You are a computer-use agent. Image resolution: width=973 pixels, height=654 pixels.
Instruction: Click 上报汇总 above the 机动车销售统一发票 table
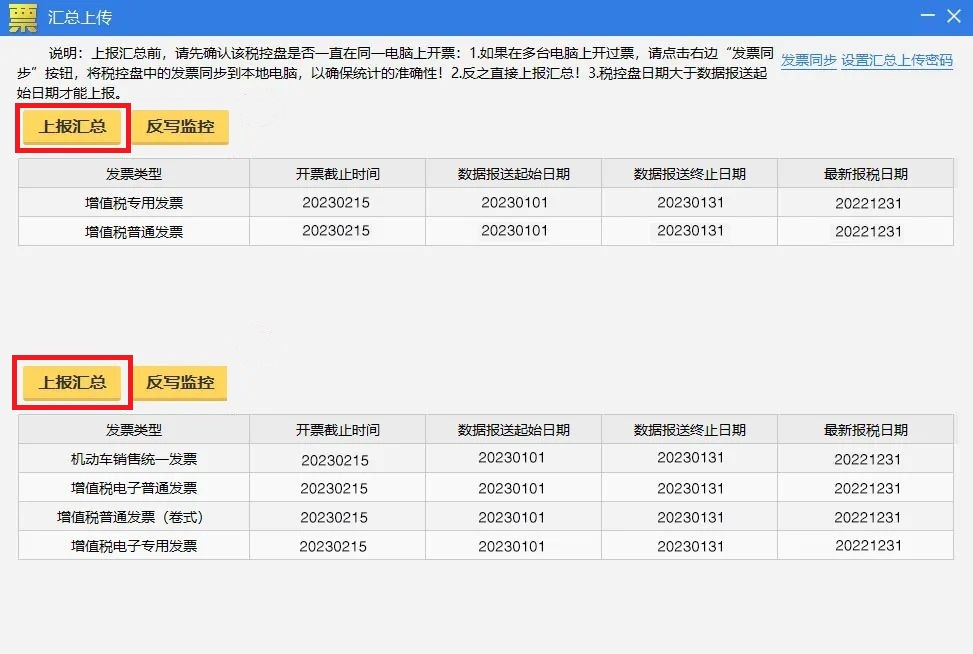[72, 383]
